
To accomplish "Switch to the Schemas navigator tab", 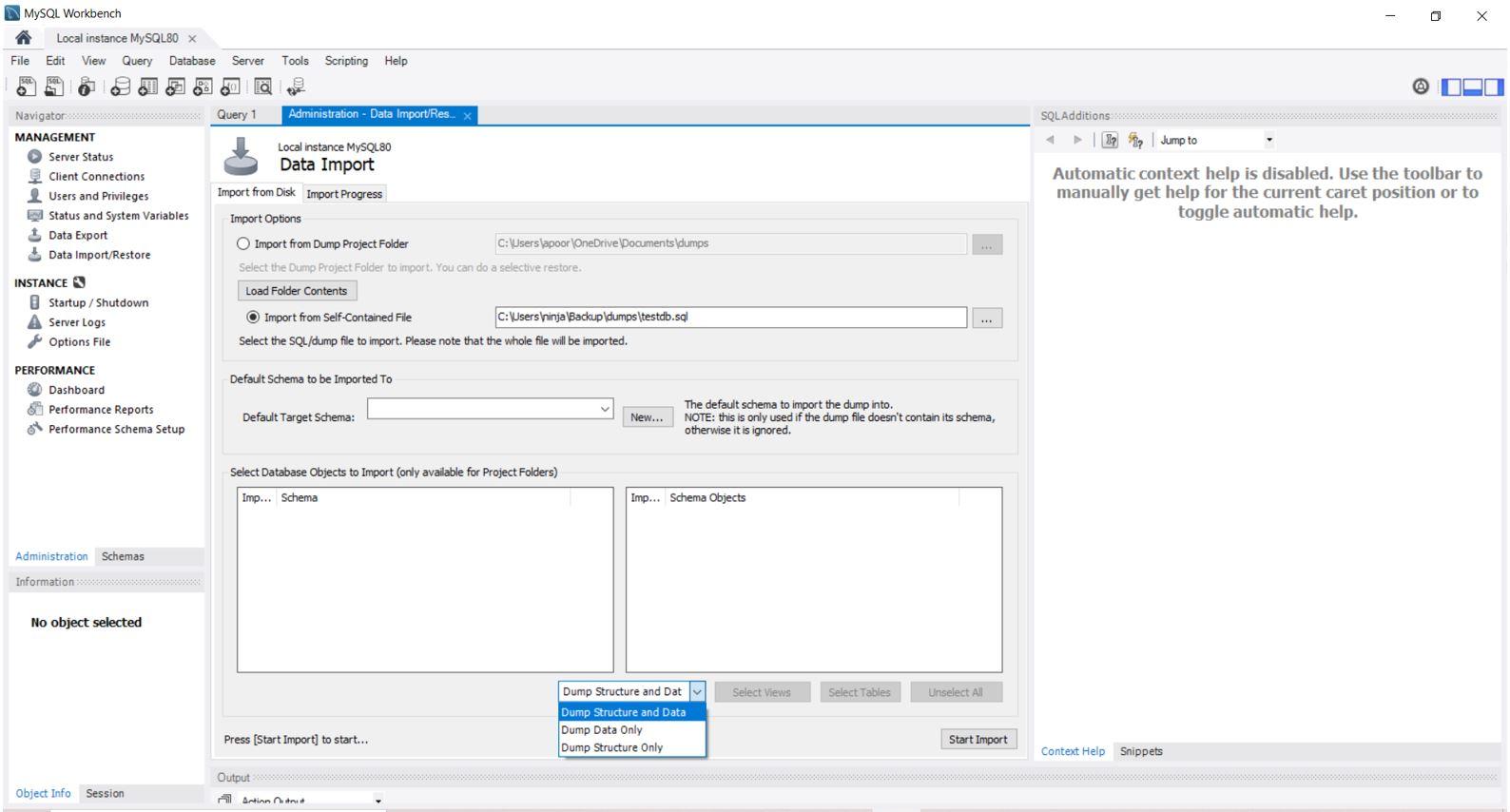I will 123,557.
